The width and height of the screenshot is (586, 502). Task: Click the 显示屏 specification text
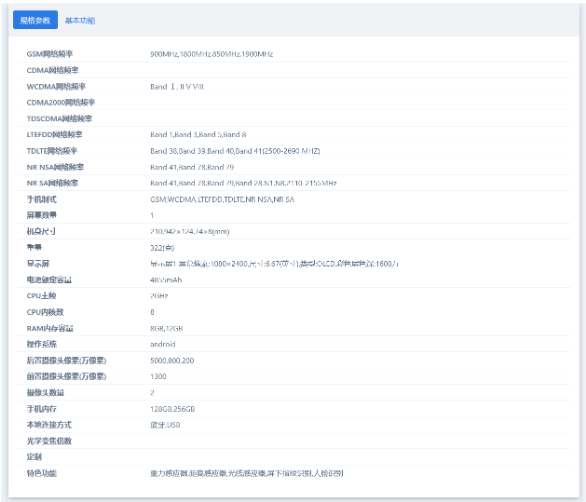click(x=274, y=264)
